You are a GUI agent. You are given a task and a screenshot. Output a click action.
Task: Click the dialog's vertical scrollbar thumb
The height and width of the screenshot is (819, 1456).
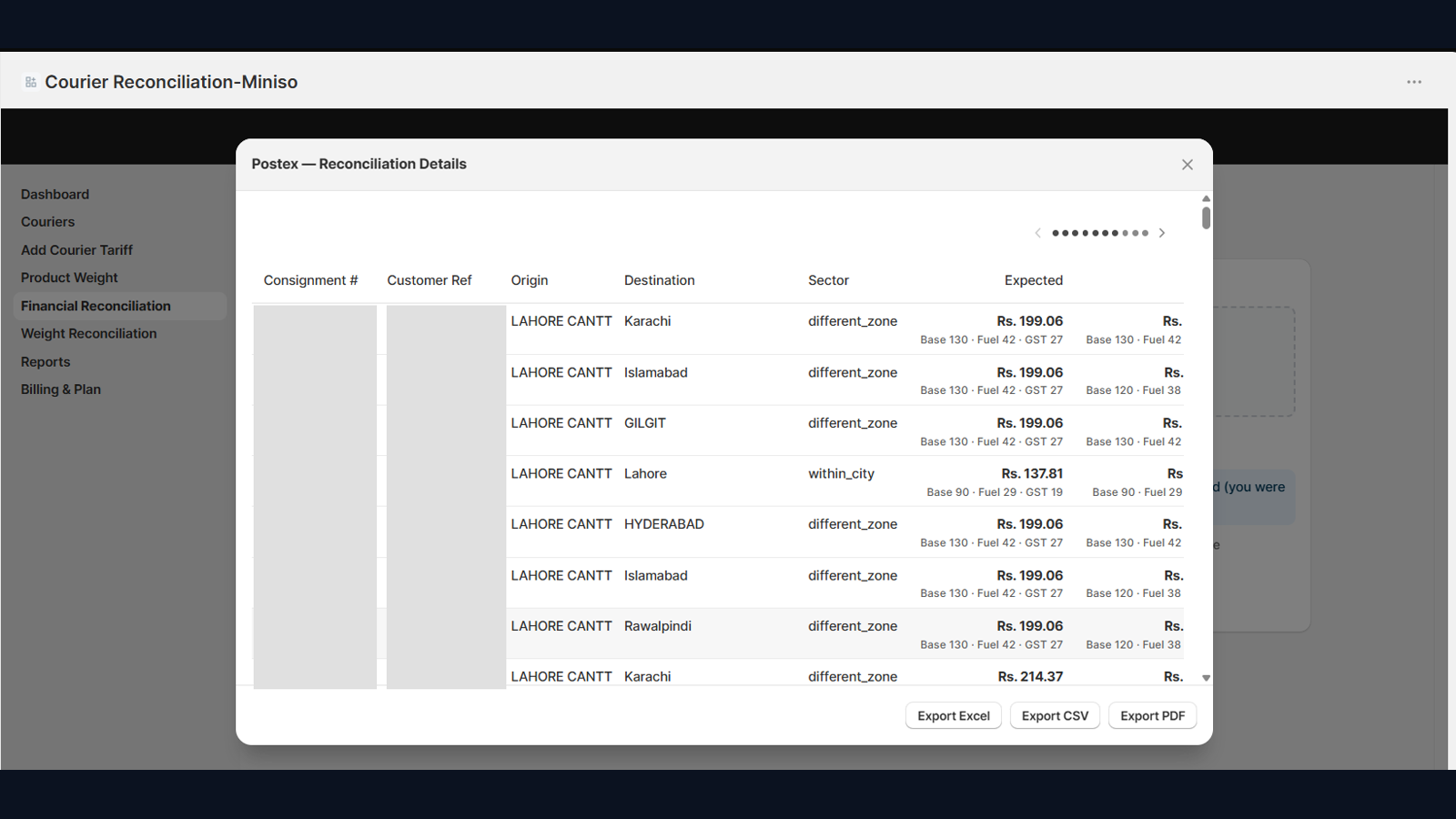(1207, 217)
